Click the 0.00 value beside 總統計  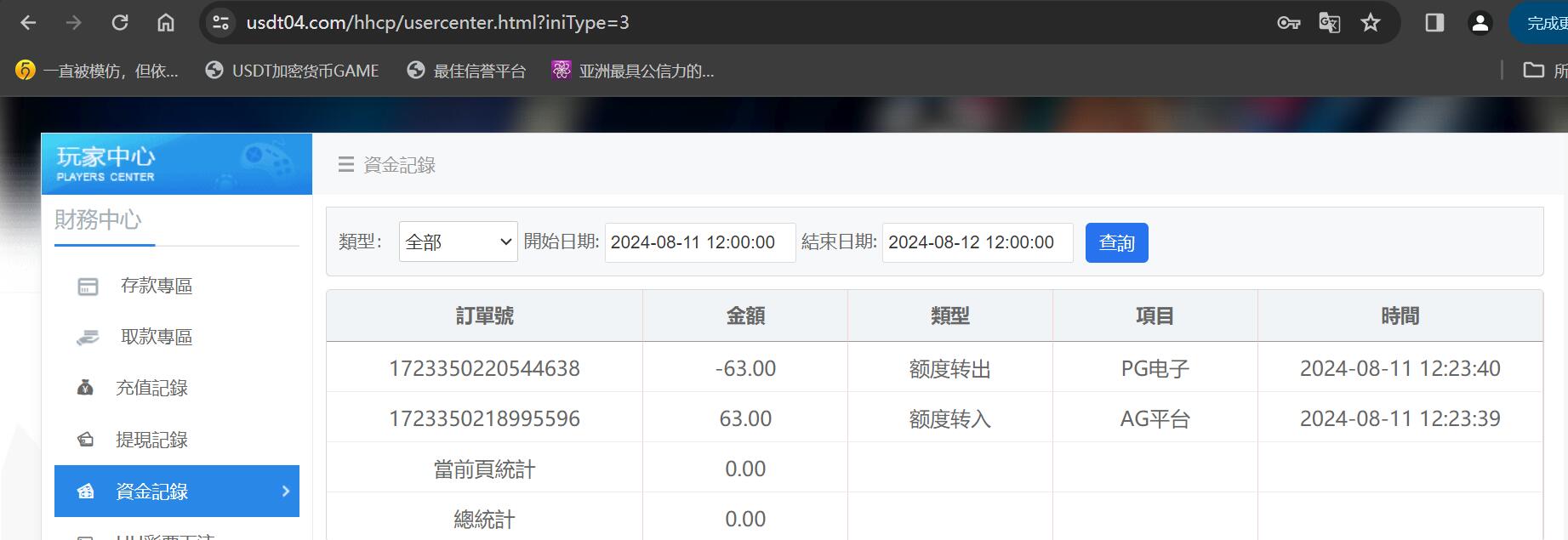point(745,519)
